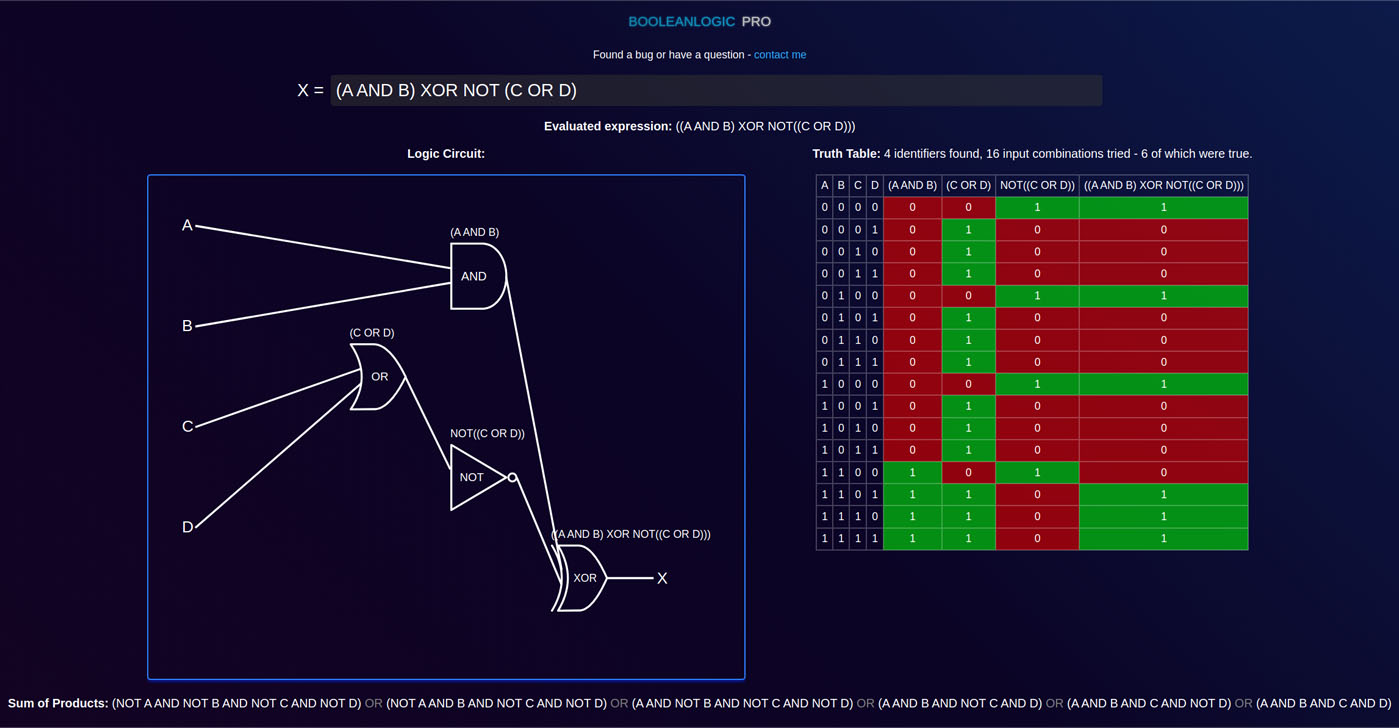Click green result cell in first table row
This screenshot has width=1399, height=728.
click(x=1163, y=208)
